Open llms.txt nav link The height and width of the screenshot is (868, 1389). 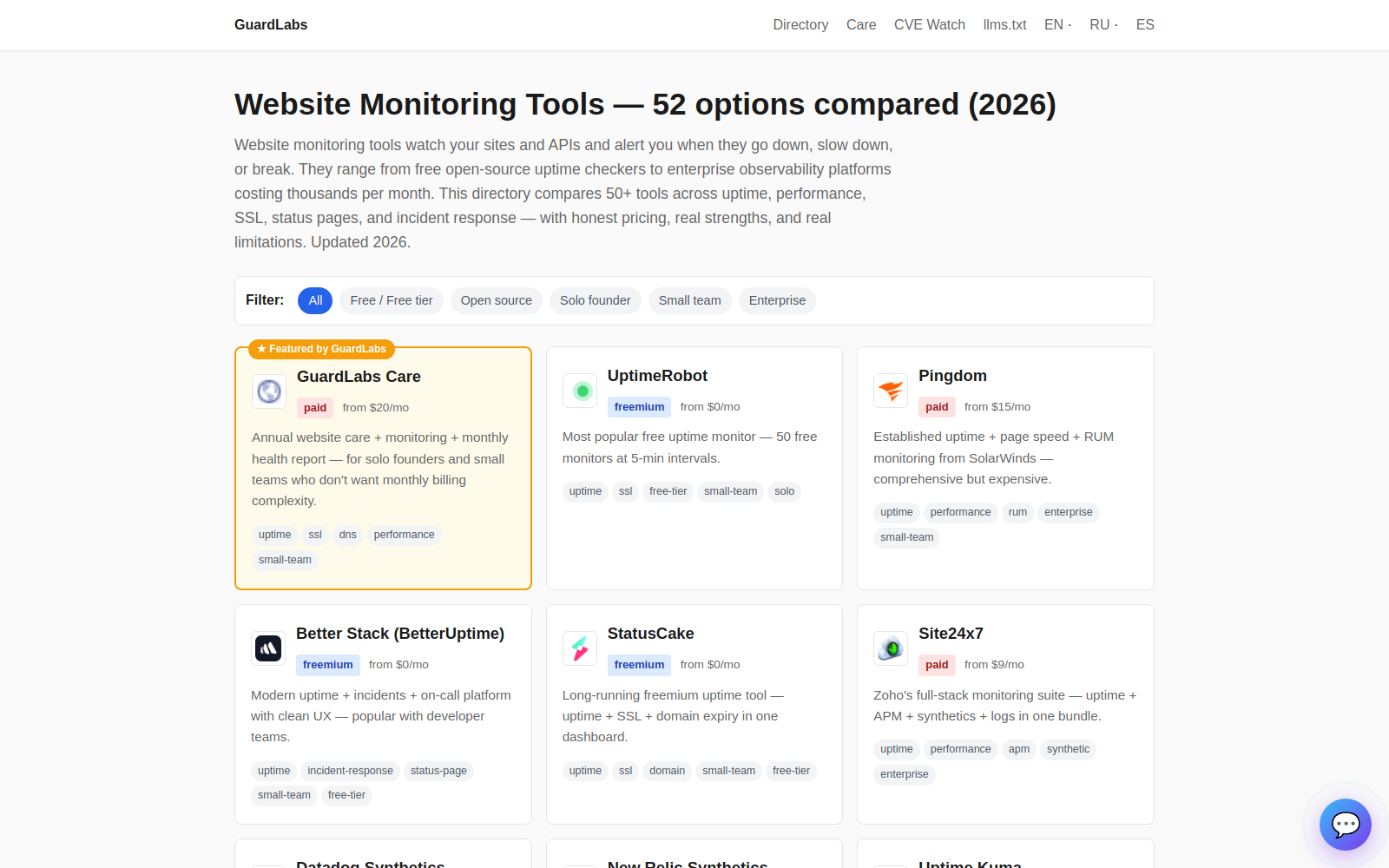tap(1004, 25)
